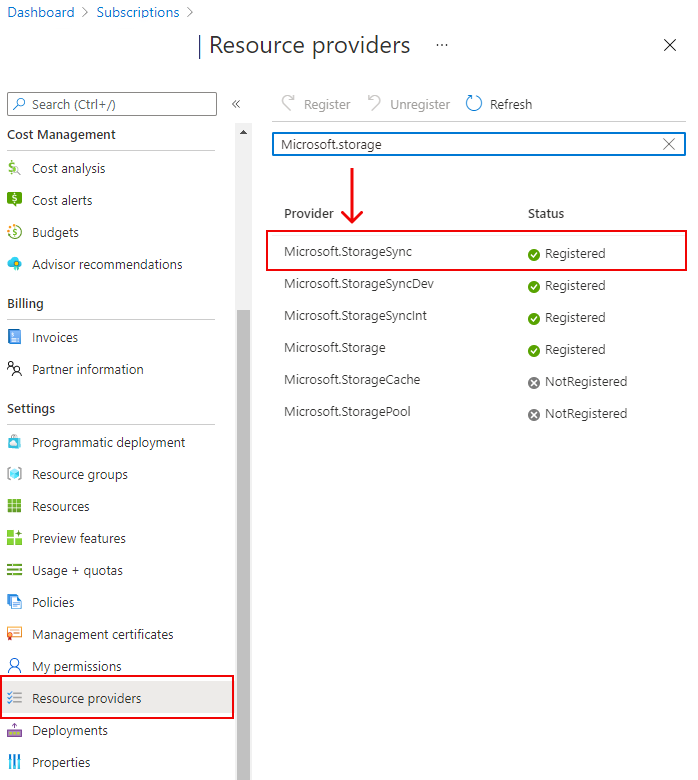Click the sidebar scroll up arrow

(x=243, y=132)
